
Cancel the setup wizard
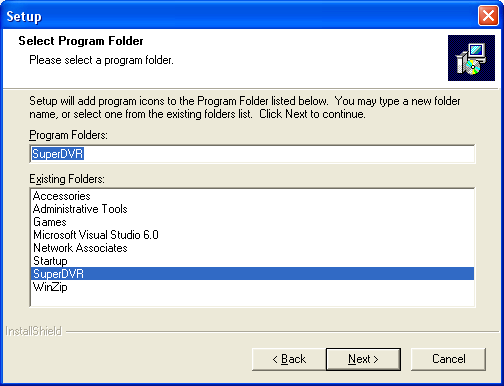click(448, 359)
